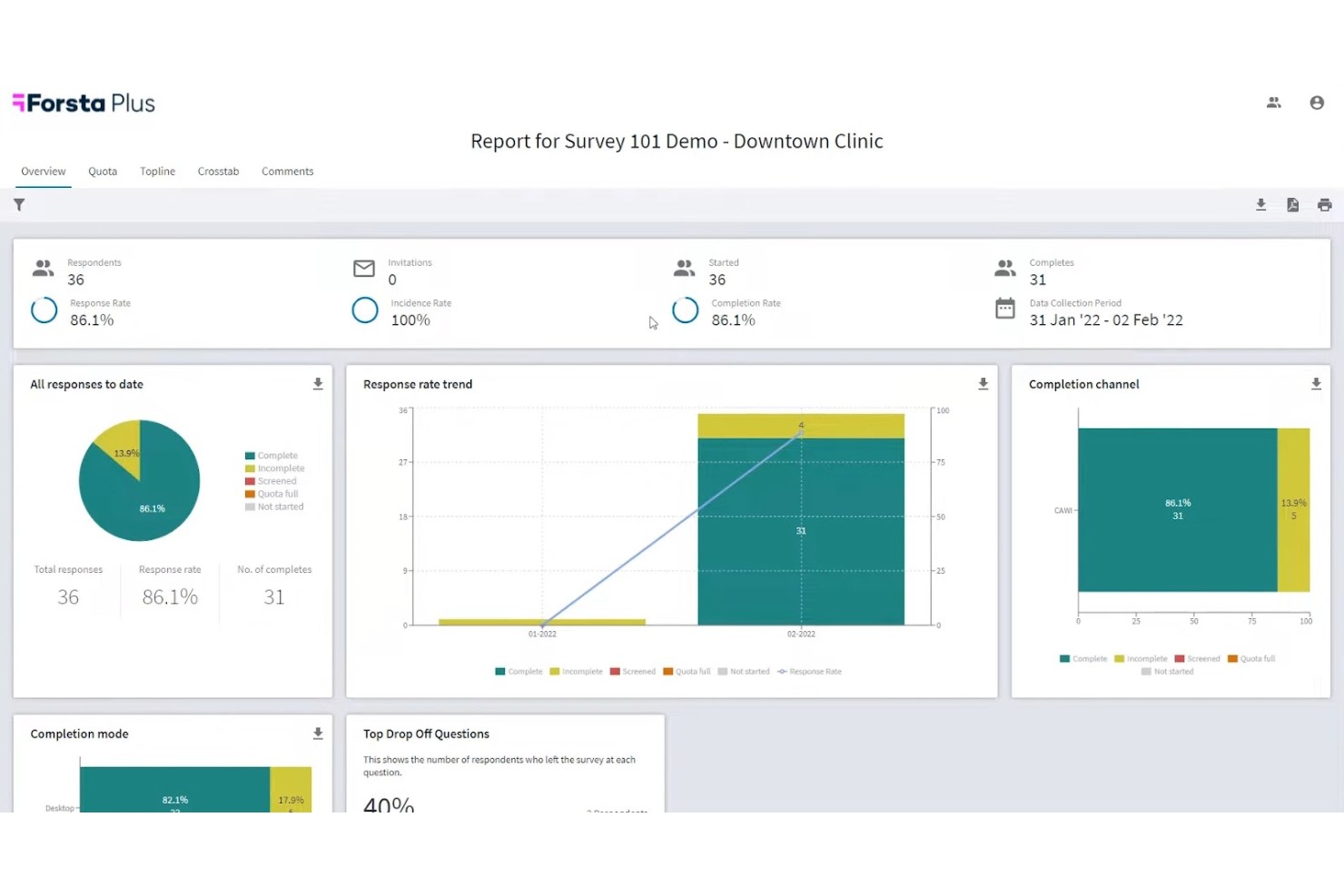Download the All responses to date chart

click(x=318, y=384)
